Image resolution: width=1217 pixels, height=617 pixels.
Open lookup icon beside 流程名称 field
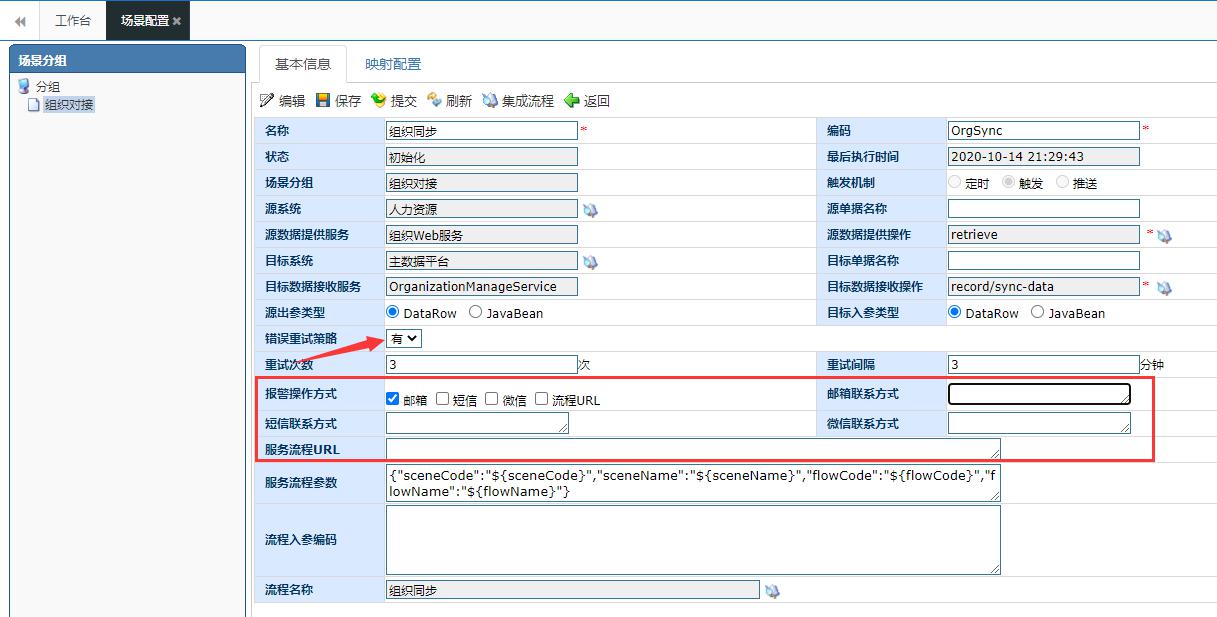(x=772, y=591)
